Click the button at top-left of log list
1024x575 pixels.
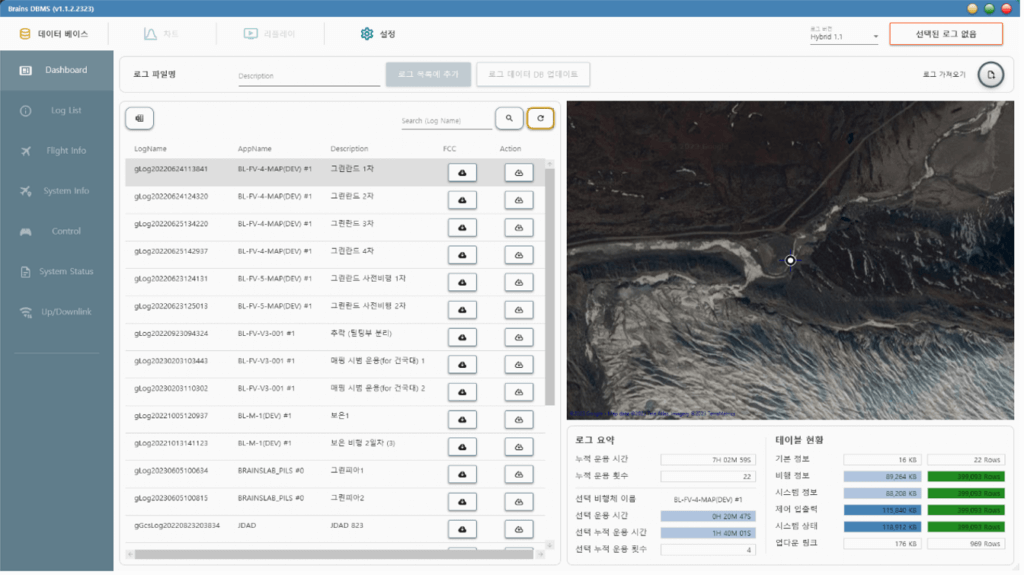[139, 118]
